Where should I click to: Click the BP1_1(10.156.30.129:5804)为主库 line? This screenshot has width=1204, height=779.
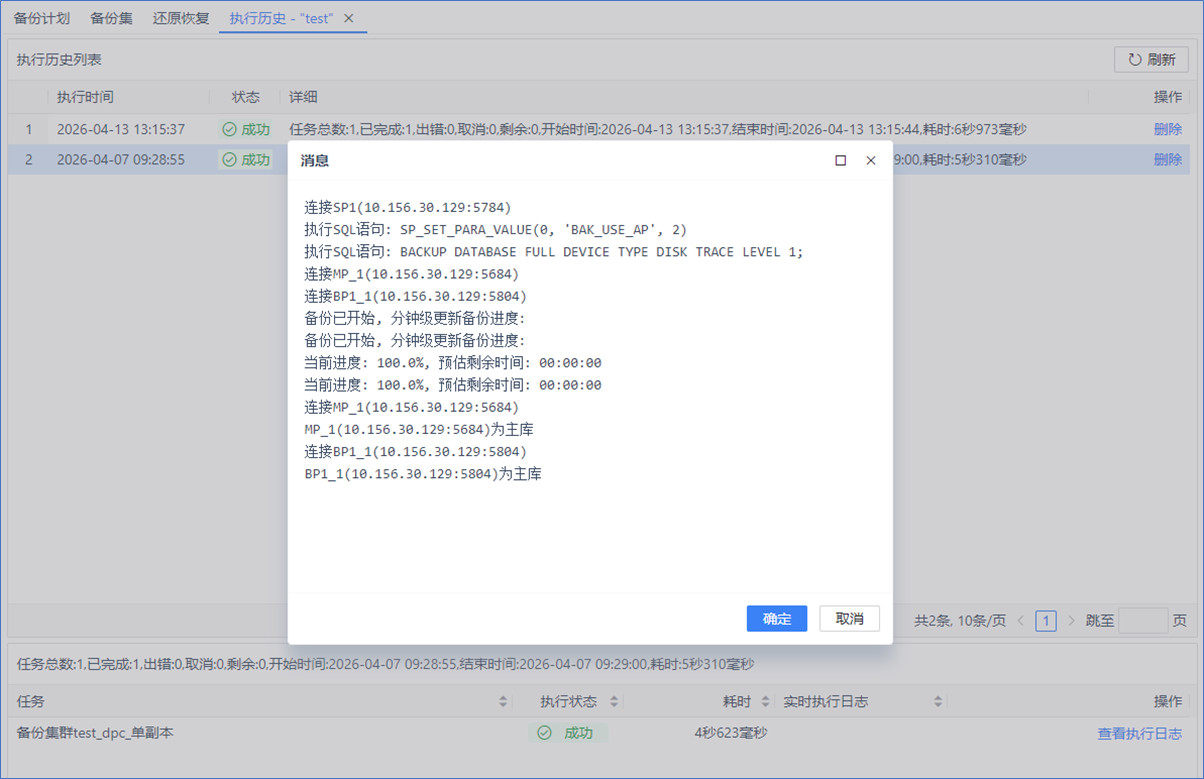[423, 474]
